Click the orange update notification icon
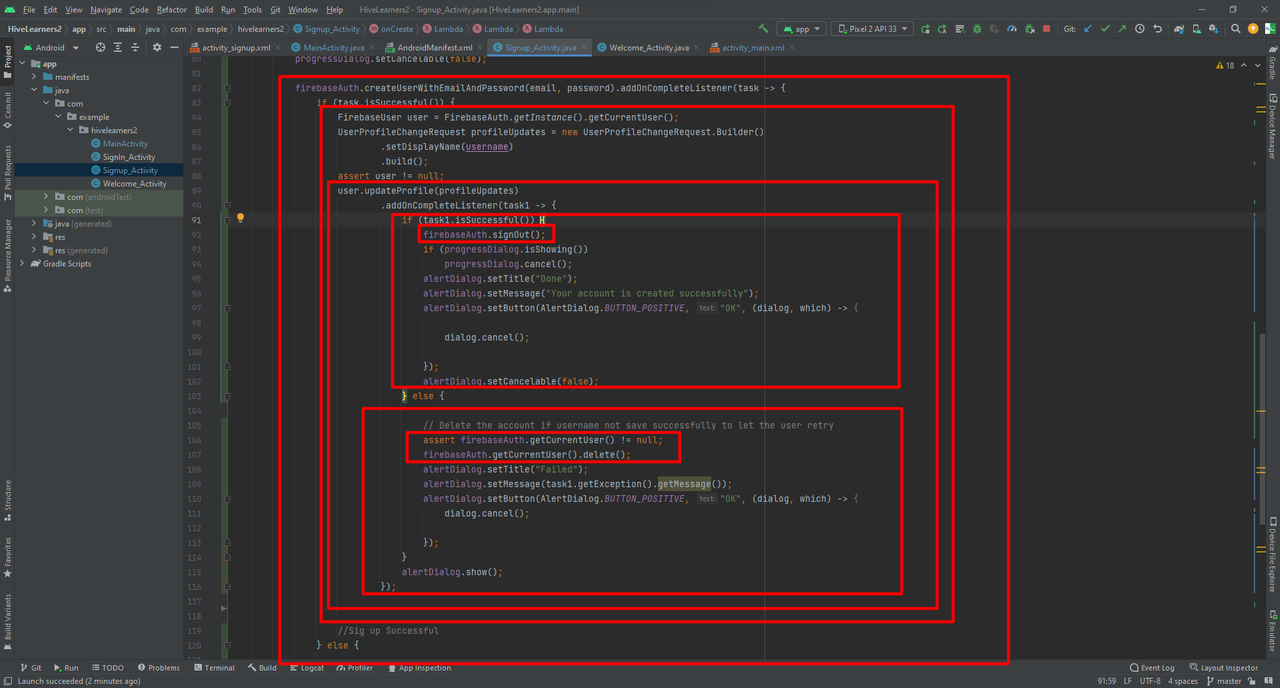 [1253, 29]
